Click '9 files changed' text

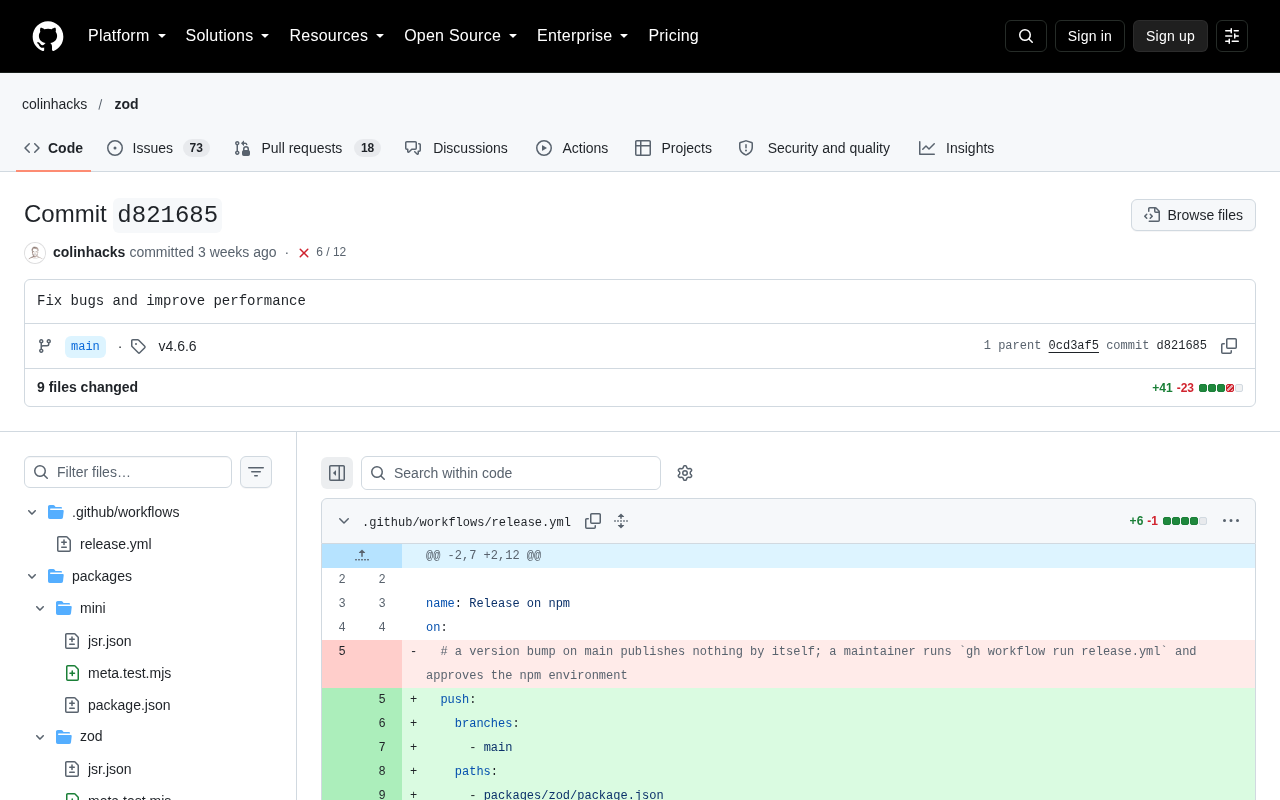coord(87,387)
